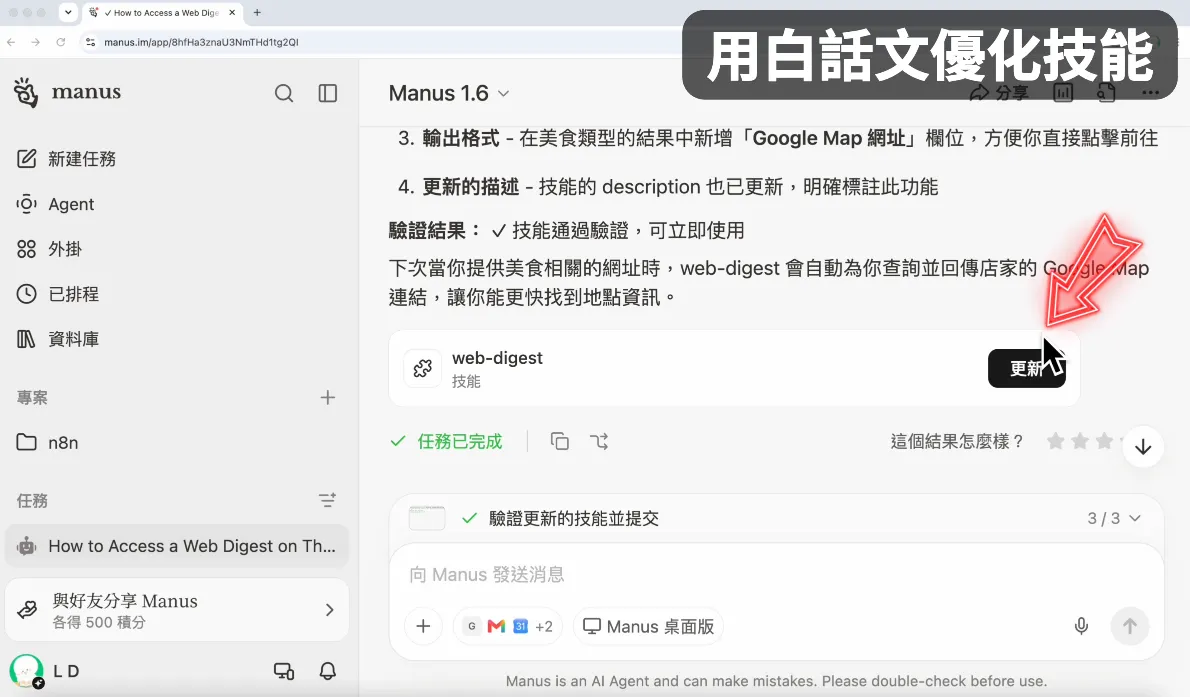
Task: Jump to bottom with down arrow button
Action: click(x=1143, y=447)
